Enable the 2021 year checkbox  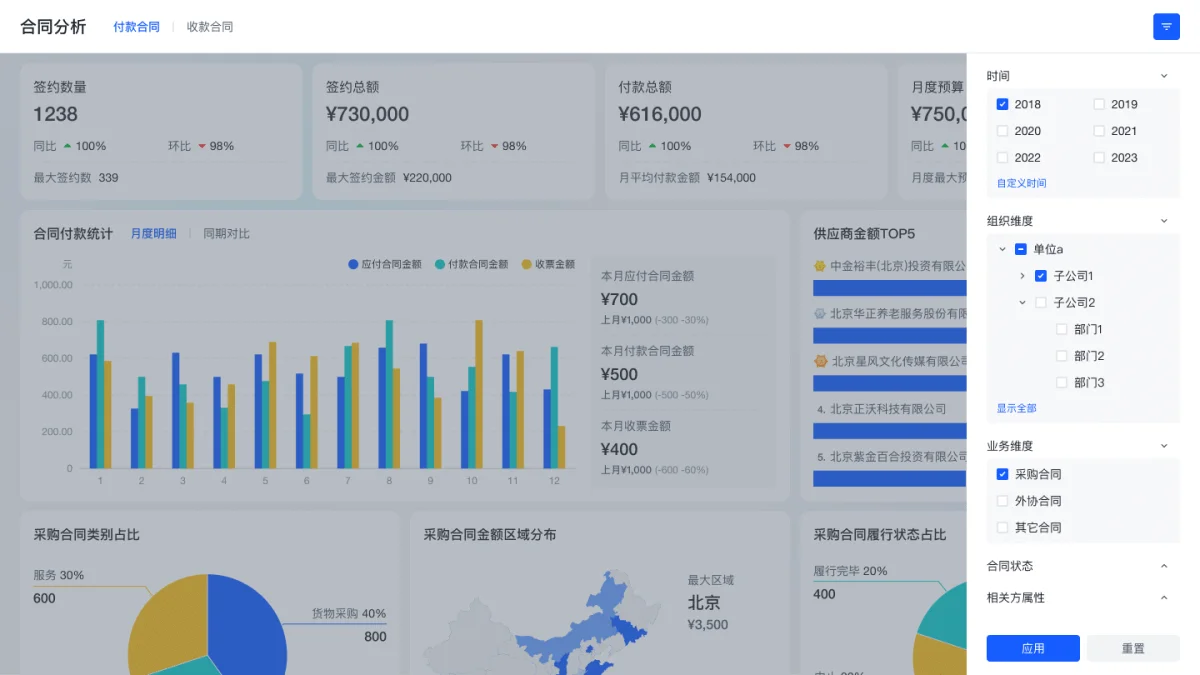click(x=1099, y=131)
